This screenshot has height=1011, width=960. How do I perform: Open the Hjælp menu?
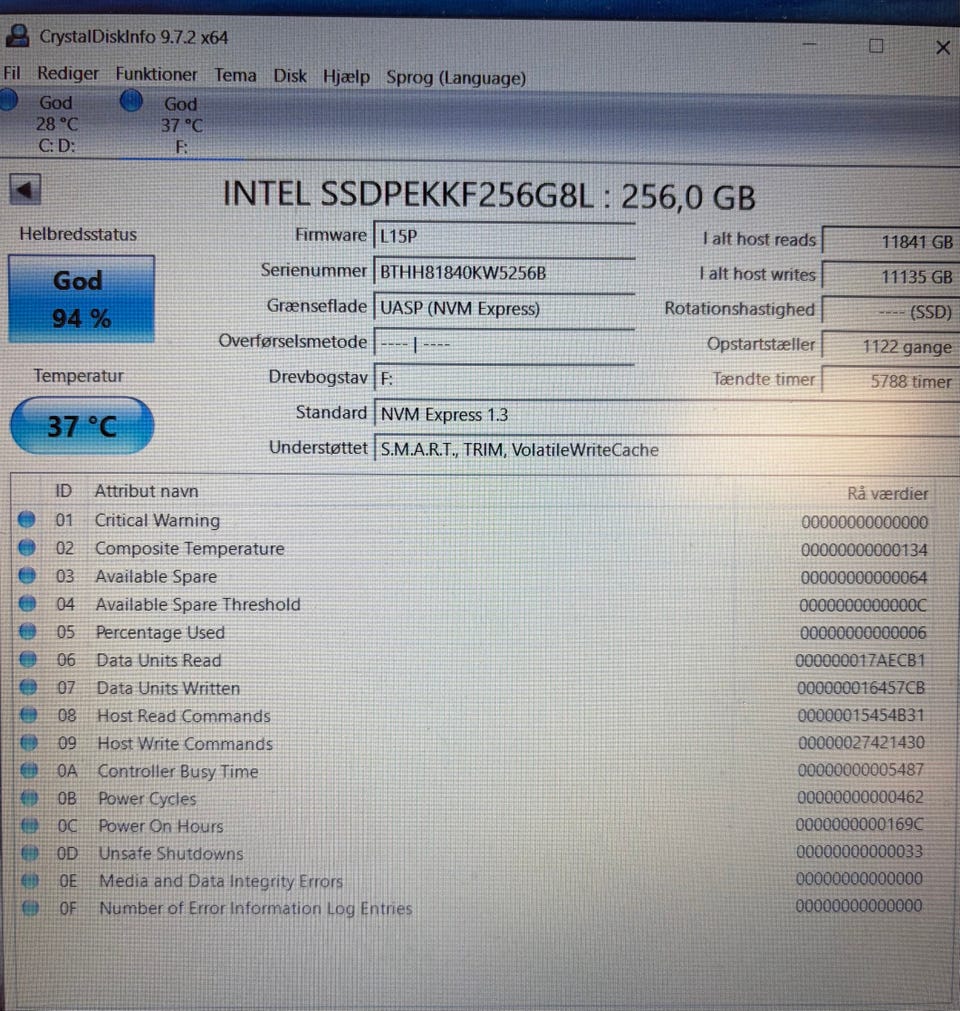click(x=346, y=77)
